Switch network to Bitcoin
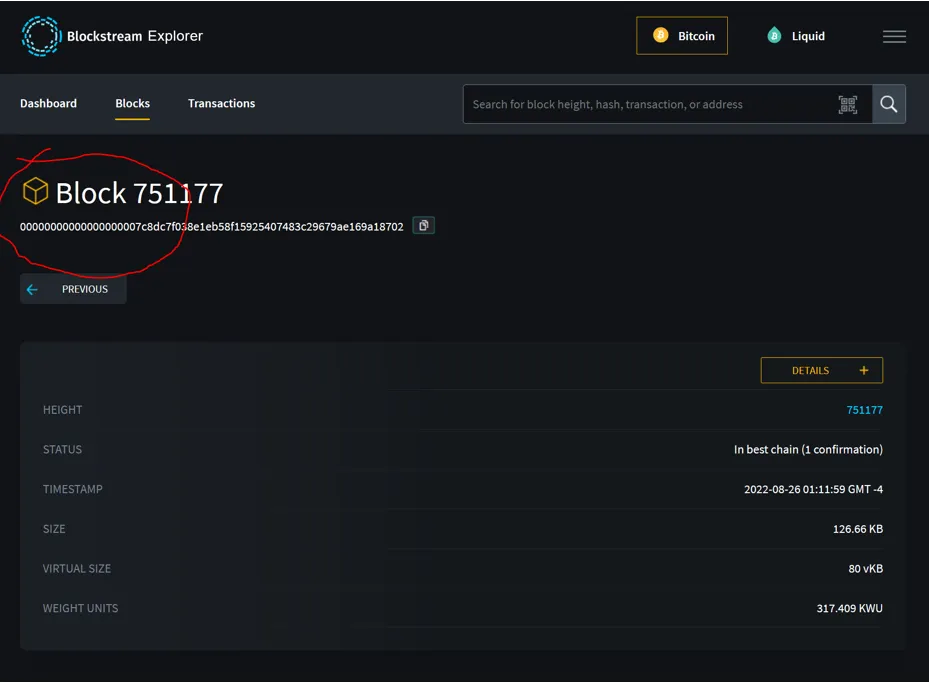Image resolution: width=929 pixels, height=683 pixels. (x=682, y=36)
